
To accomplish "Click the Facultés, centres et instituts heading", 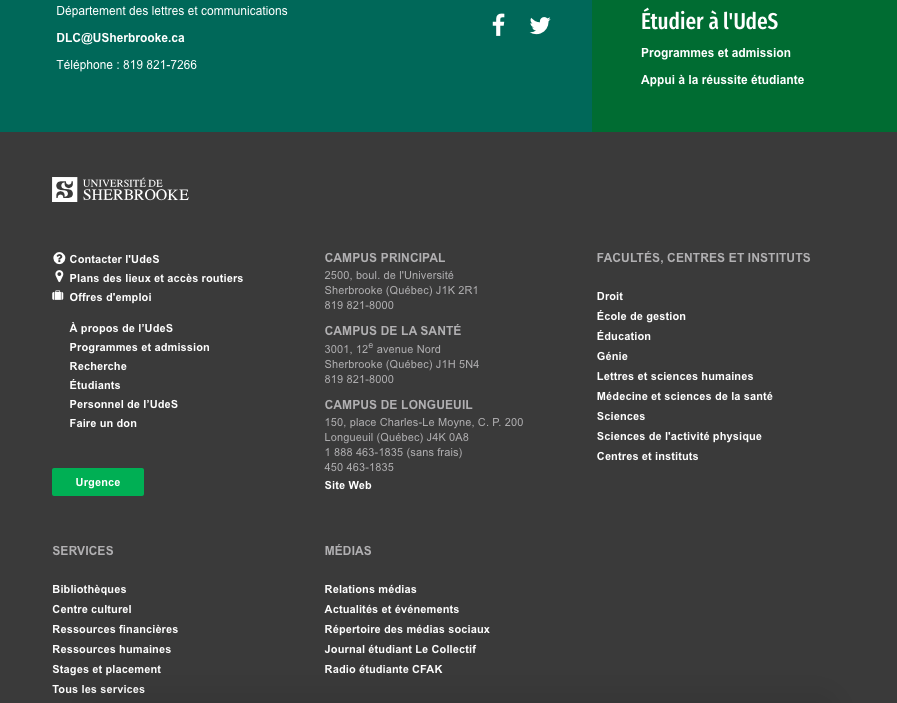I will click(x=704, y=258).
